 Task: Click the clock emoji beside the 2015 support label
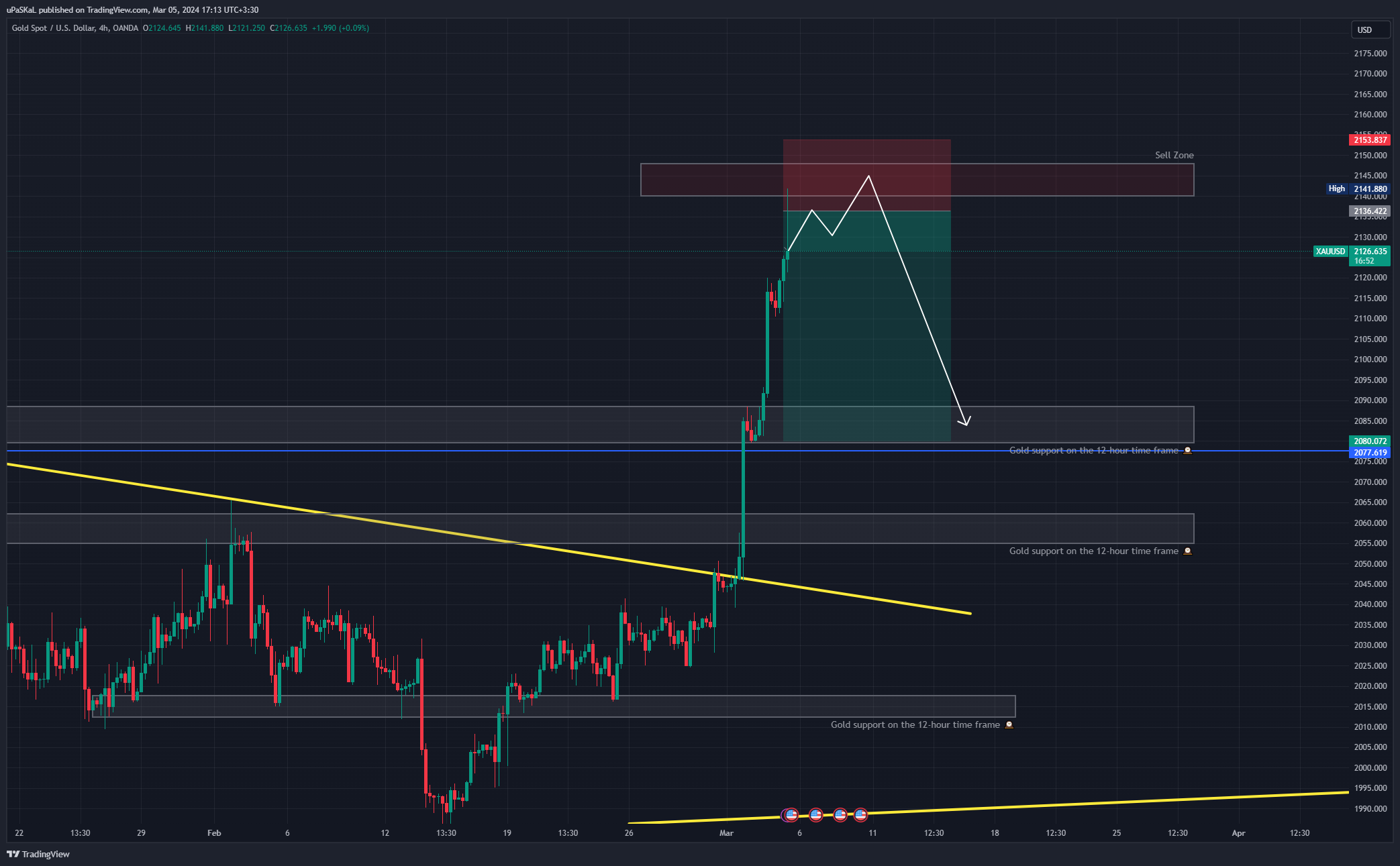tap(1009, 725)
